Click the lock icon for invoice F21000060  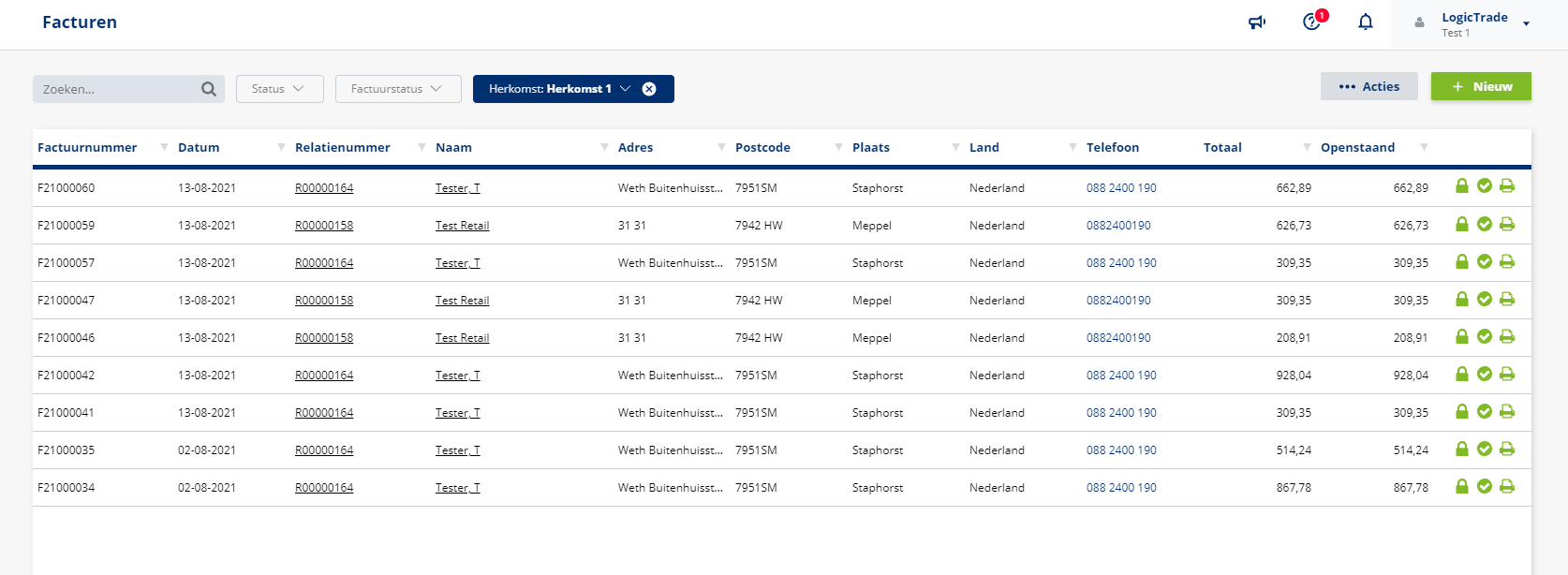pyautogui.click(x=1461, y=186)
